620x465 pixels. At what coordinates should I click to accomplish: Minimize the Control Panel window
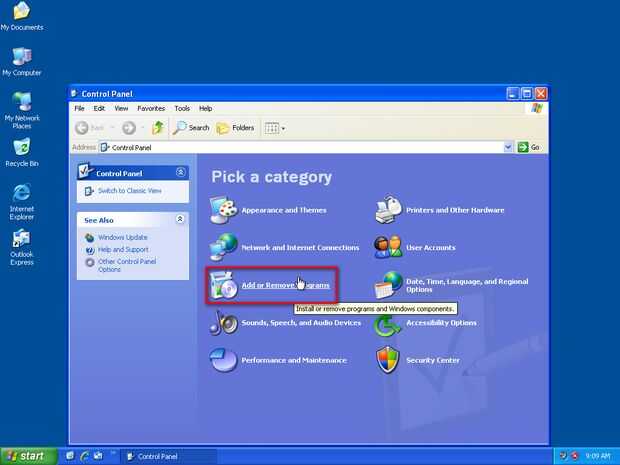tap(512, 94)
